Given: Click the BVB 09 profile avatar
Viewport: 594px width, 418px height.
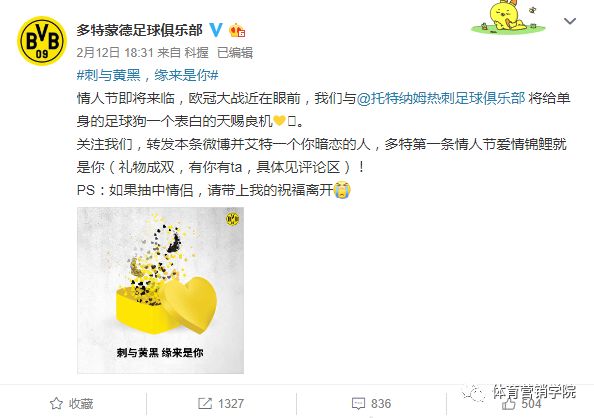Looking at the screenshot, I should coord(42,41).
